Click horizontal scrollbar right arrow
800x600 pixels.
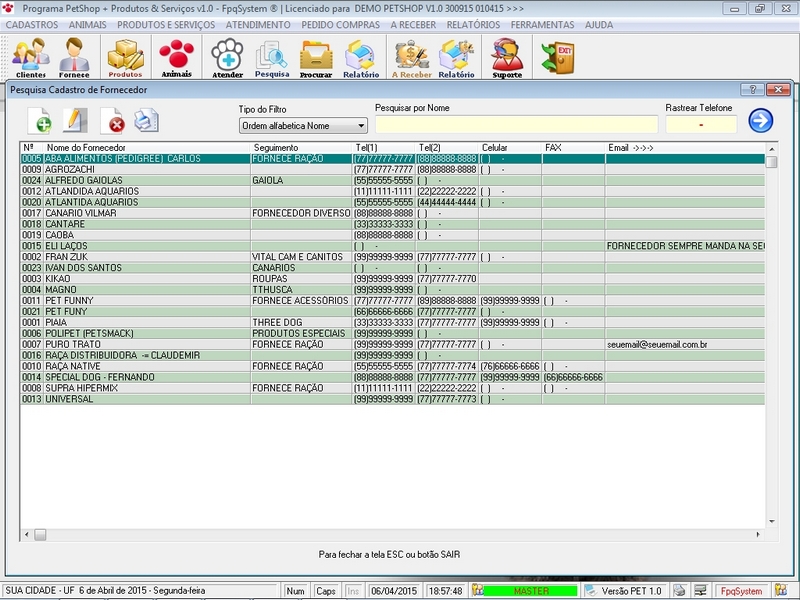(x=758, y=535)
